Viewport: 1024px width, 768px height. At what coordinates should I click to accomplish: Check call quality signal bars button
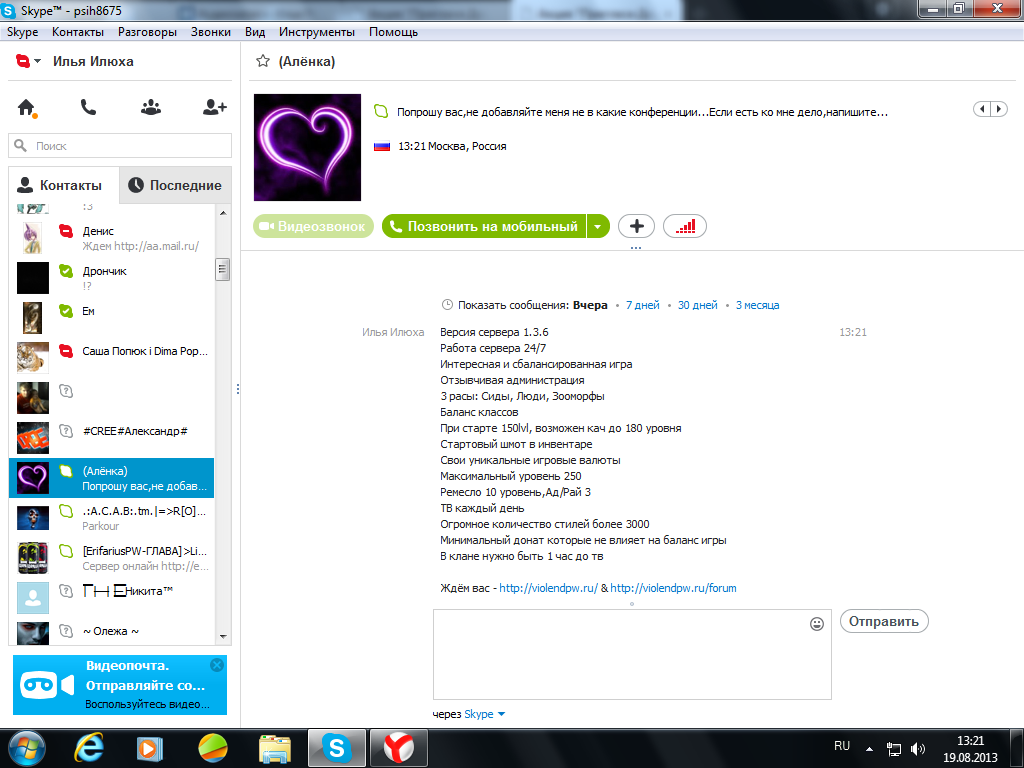(684, 227)
